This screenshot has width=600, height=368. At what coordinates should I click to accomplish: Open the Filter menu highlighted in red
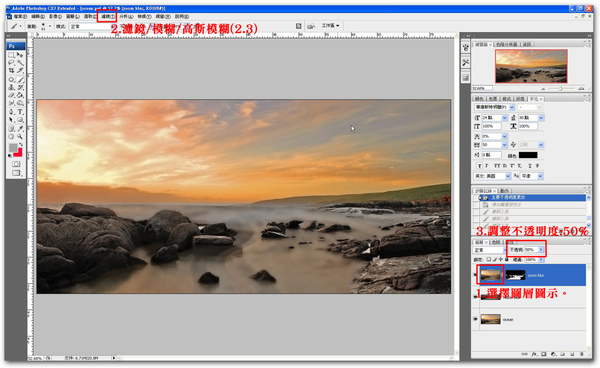point(107,16)
